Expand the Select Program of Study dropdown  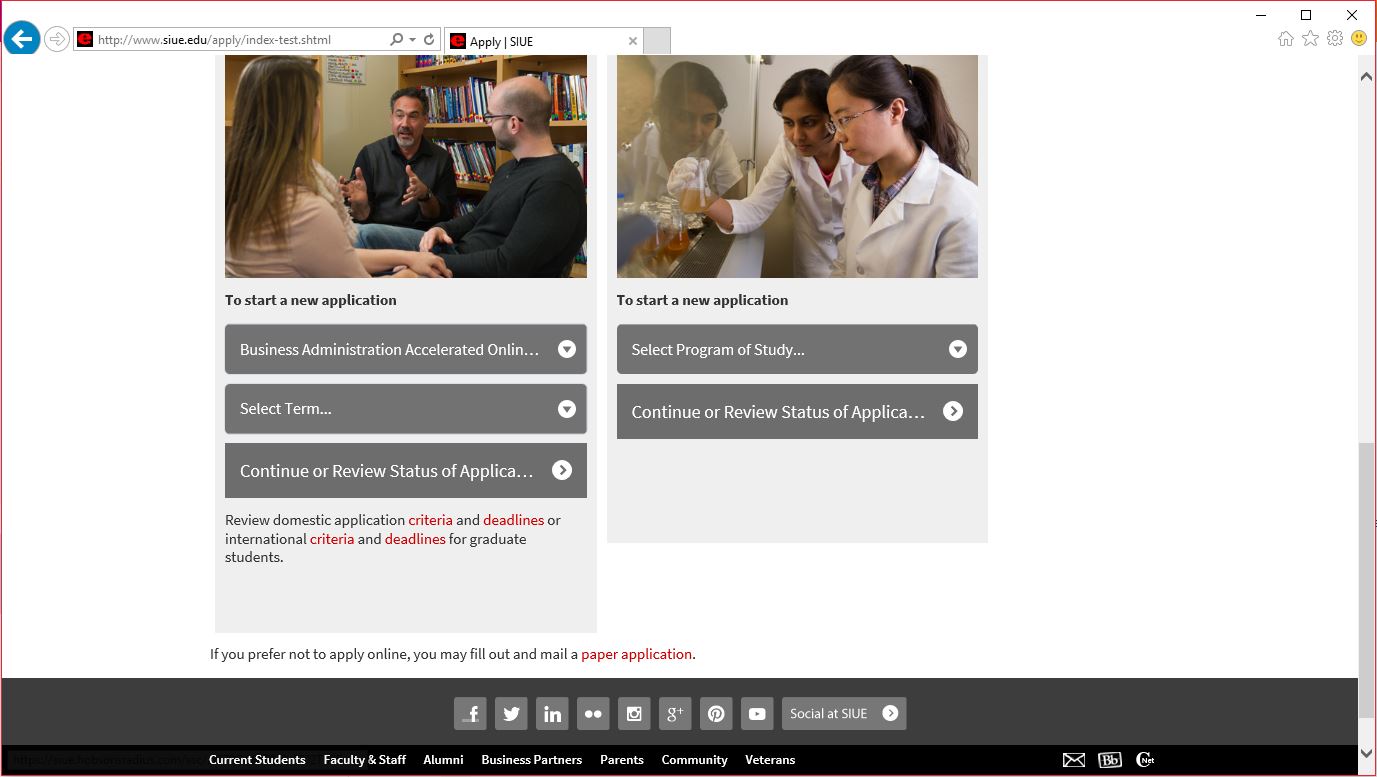796,349
